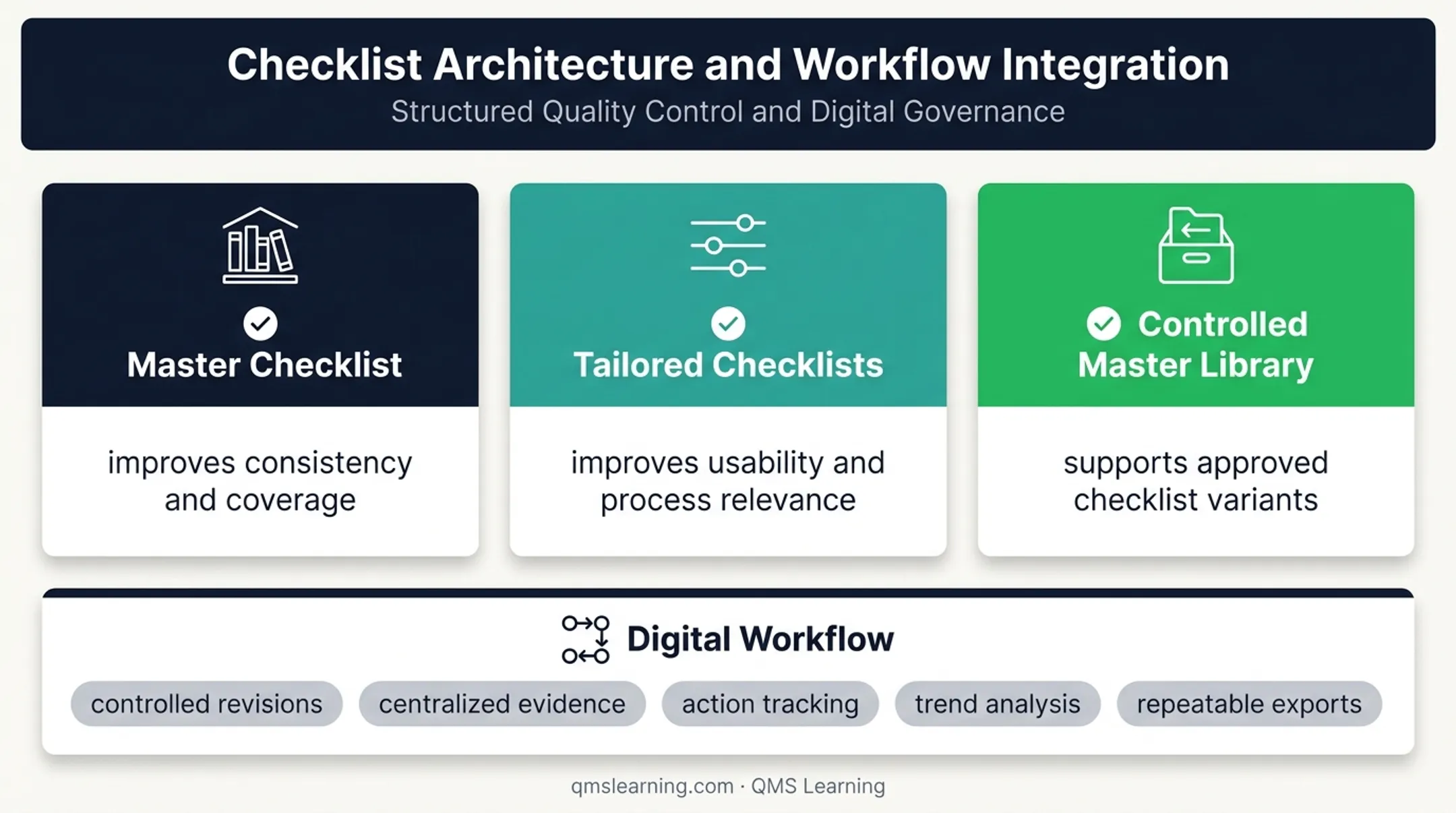Click the 'Tailored Checklists' card title
Image resolution: width=1456 pixels, height=813 pixels.
click(x=728, y=365)
